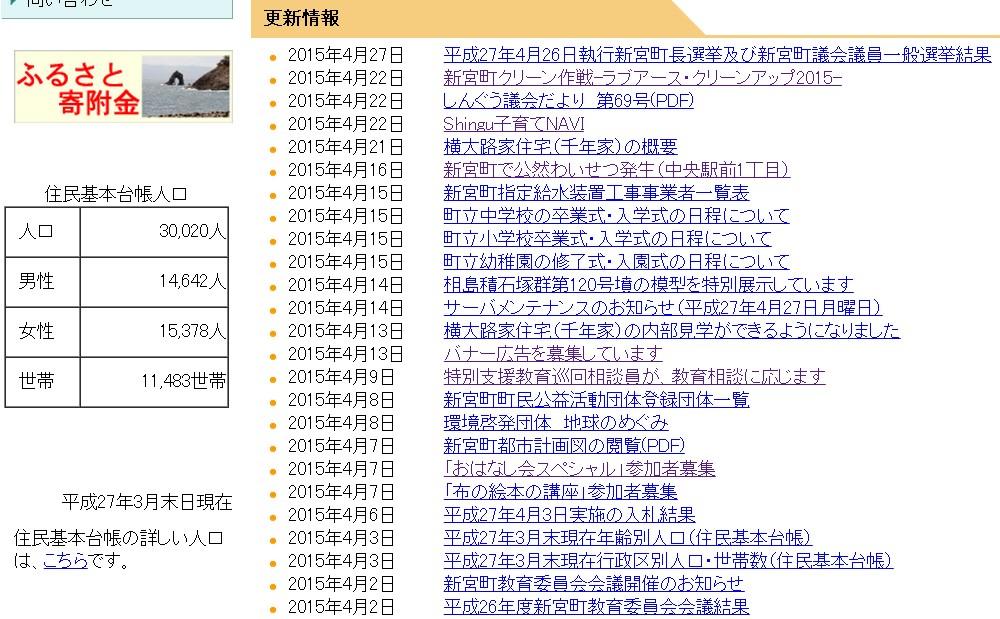Screen dimensions: 1000x619
Task: Open 環境啓発団体 地球のめぐみ link
Action: point(555,423)
